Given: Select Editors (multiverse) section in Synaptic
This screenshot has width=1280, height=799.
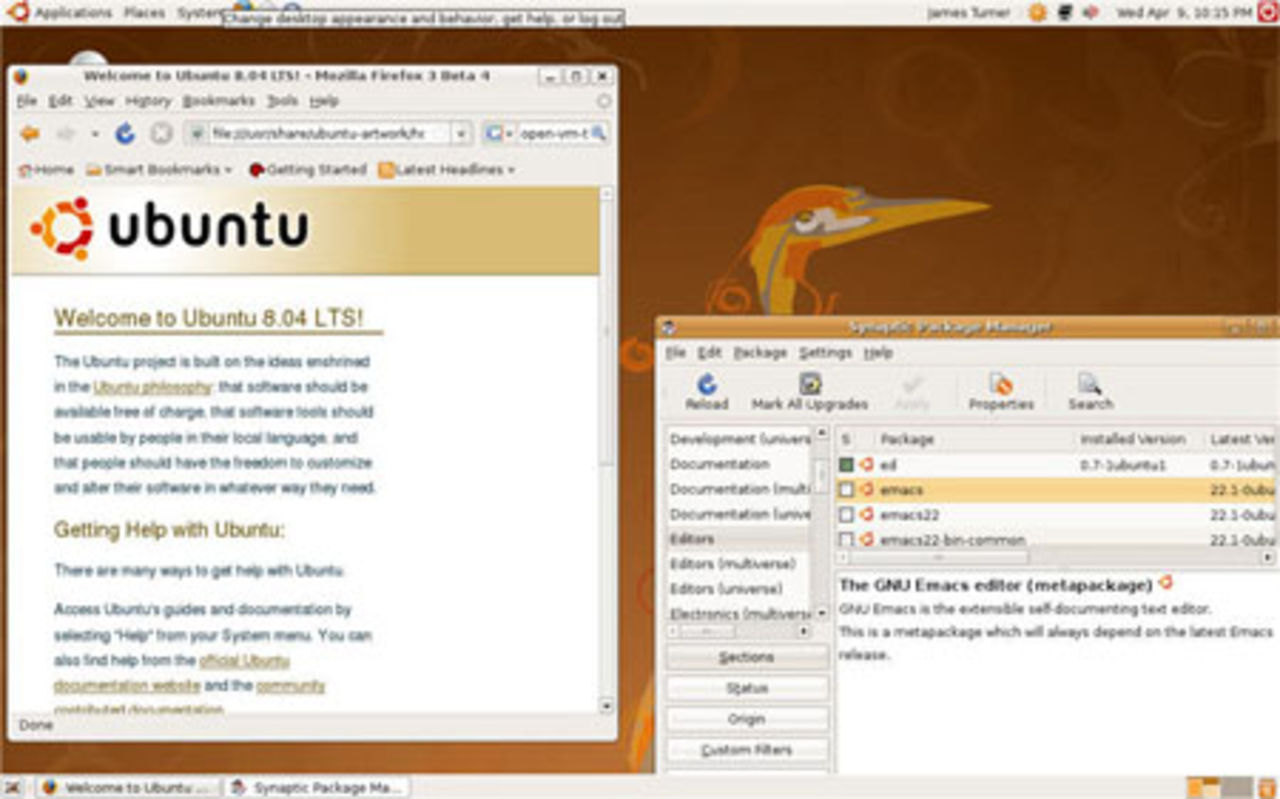Looking at the screenshot, I should tap(739, 564).
